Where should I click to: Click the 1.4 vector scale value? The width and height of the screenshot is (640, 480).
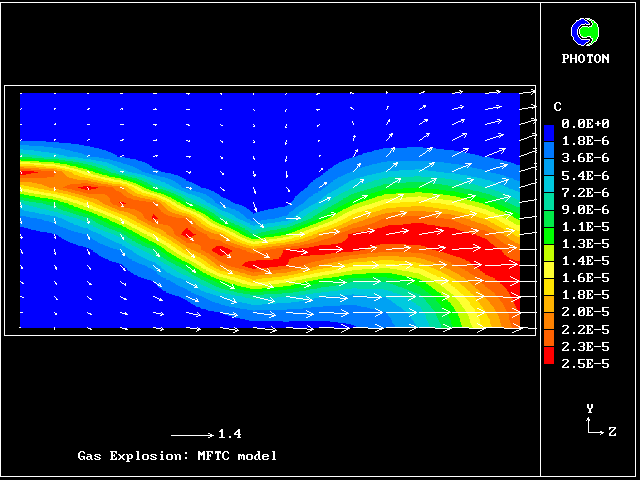pos(229,435)
